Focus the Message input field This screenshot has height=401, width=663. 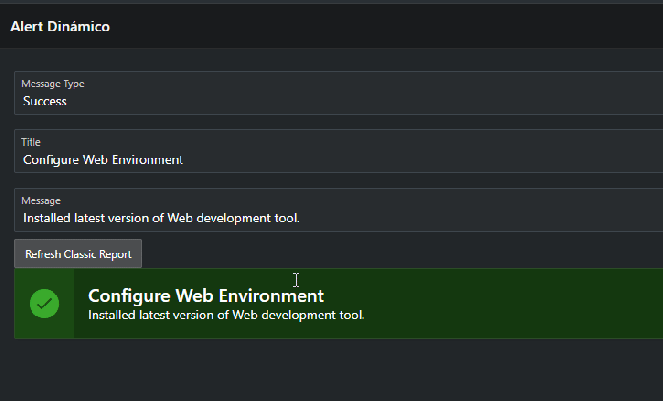click(338, 217)
